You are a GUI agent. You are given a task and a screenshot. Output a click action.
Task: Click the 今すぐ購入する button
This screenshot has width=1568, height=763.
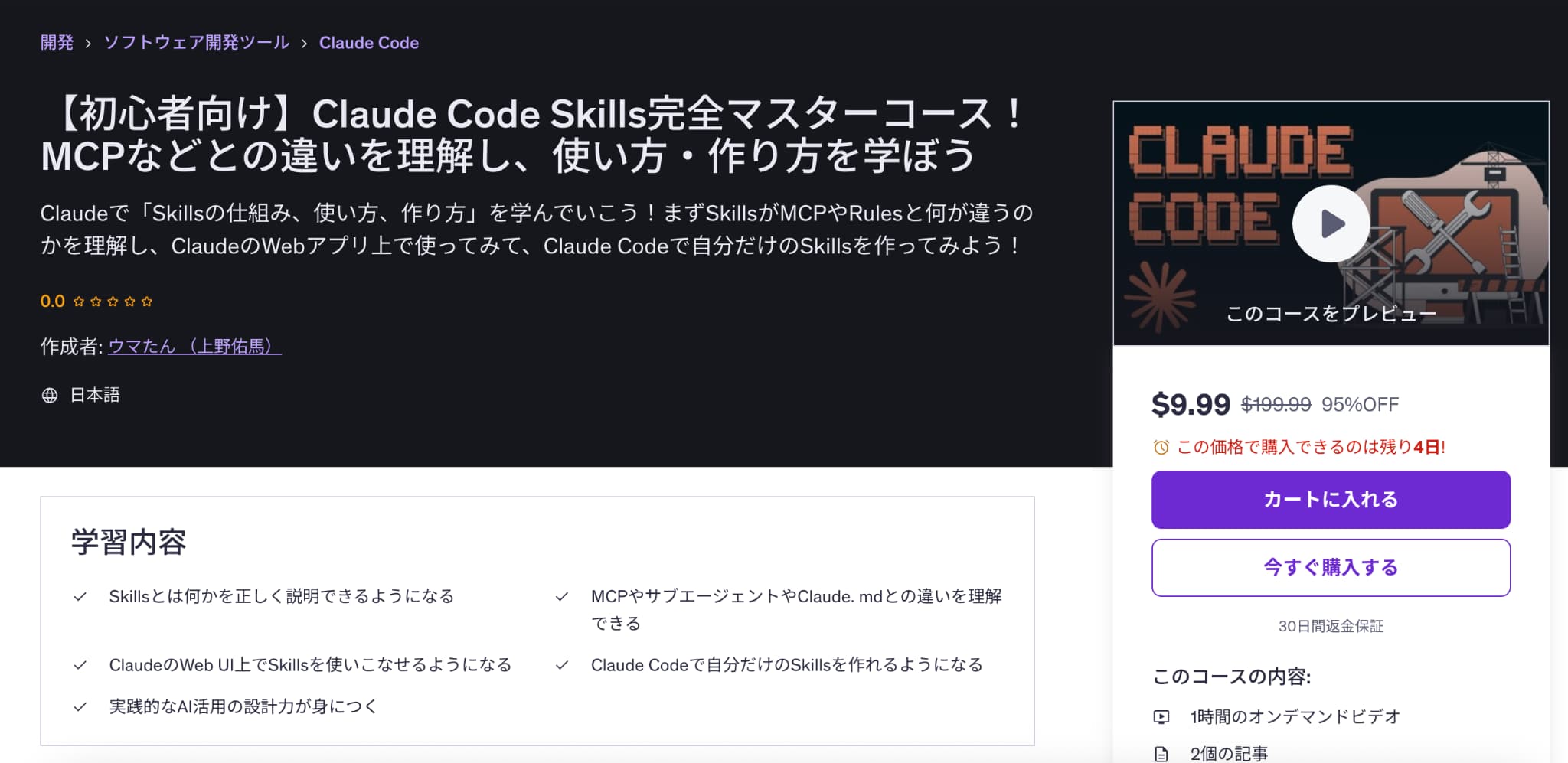click(1331, 568)
